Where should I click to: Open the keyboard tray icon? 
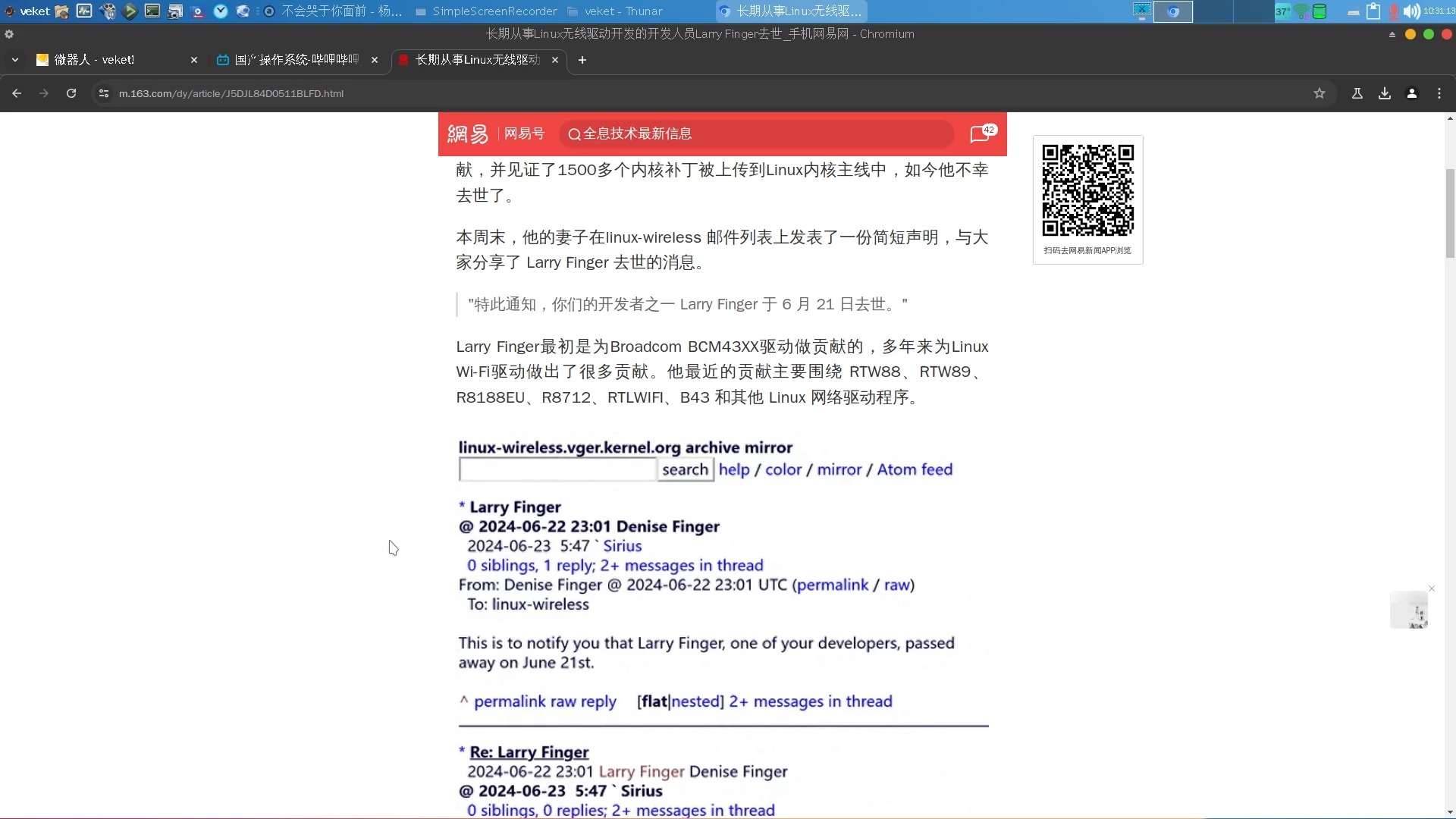pyautogui.click(x=1354, y=11)
